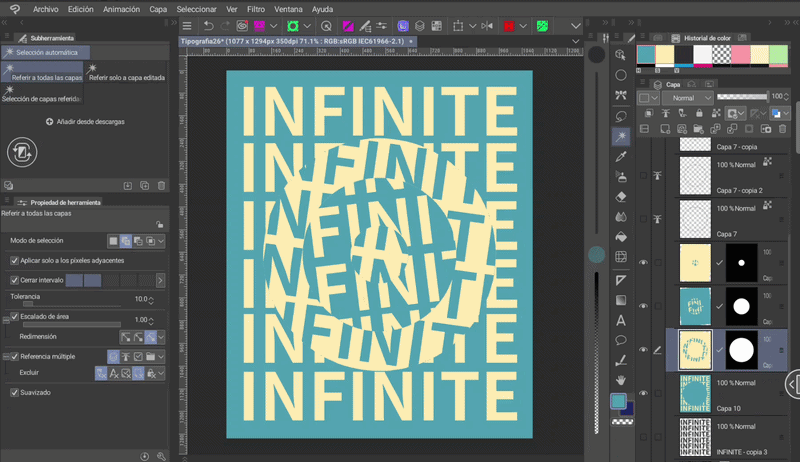Select the Eraser tool
800x462 pixels.
(621, 197)
